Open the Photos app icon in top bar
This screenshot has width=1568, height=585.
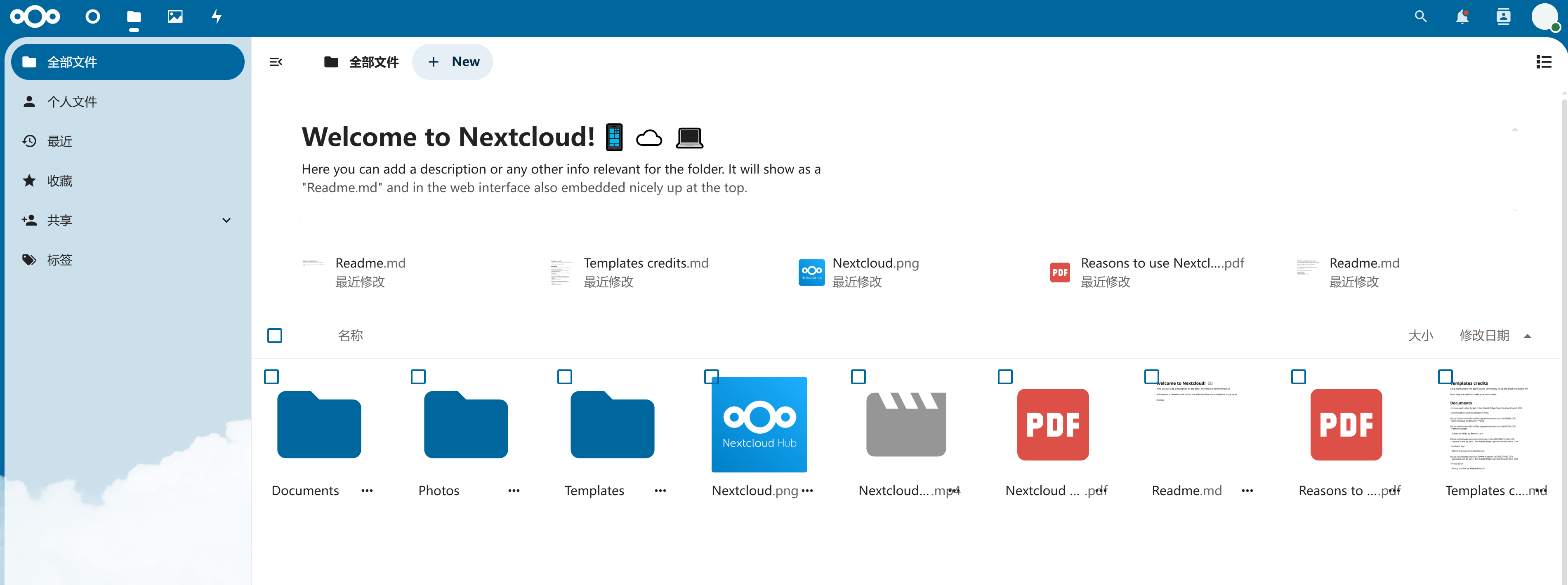click(x=175, y=16)
